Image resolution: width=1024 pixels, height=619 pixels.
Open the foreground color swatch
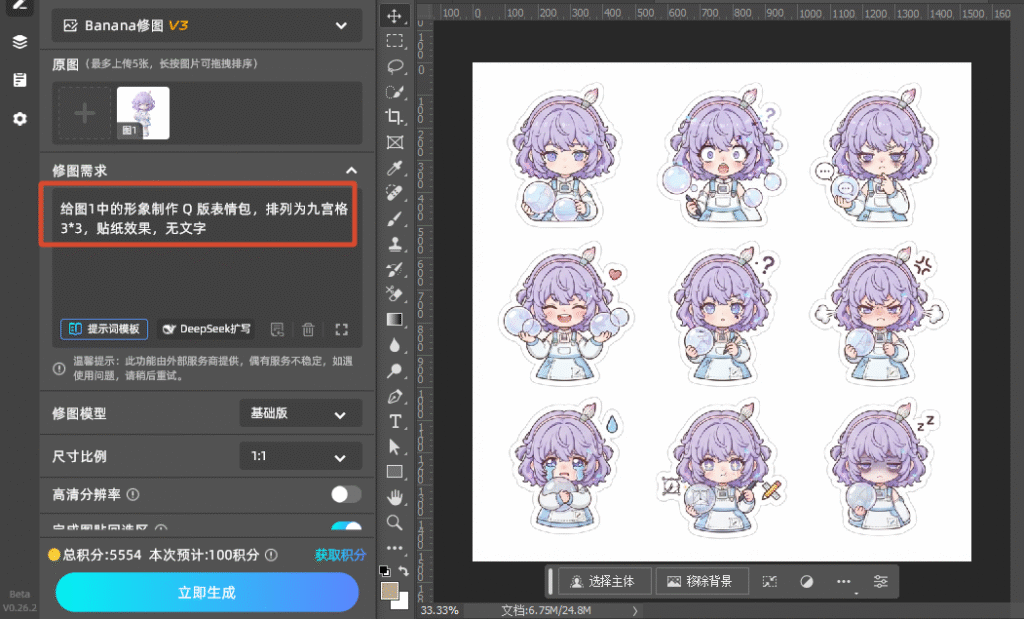(x=389, y=590)
